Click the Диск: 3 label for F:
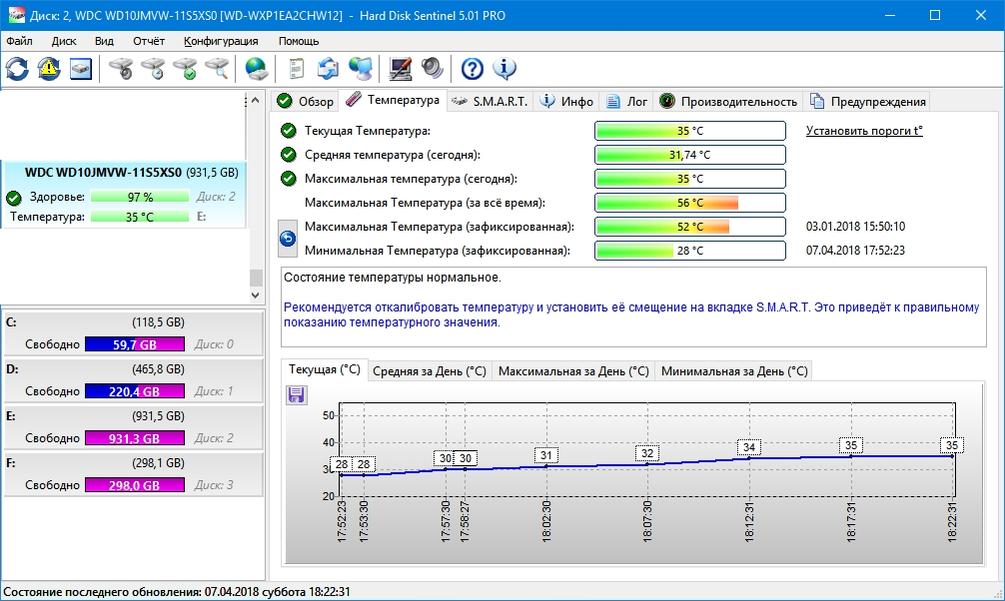This screenshot has height=601, width=1005. [x=214, y=485]
